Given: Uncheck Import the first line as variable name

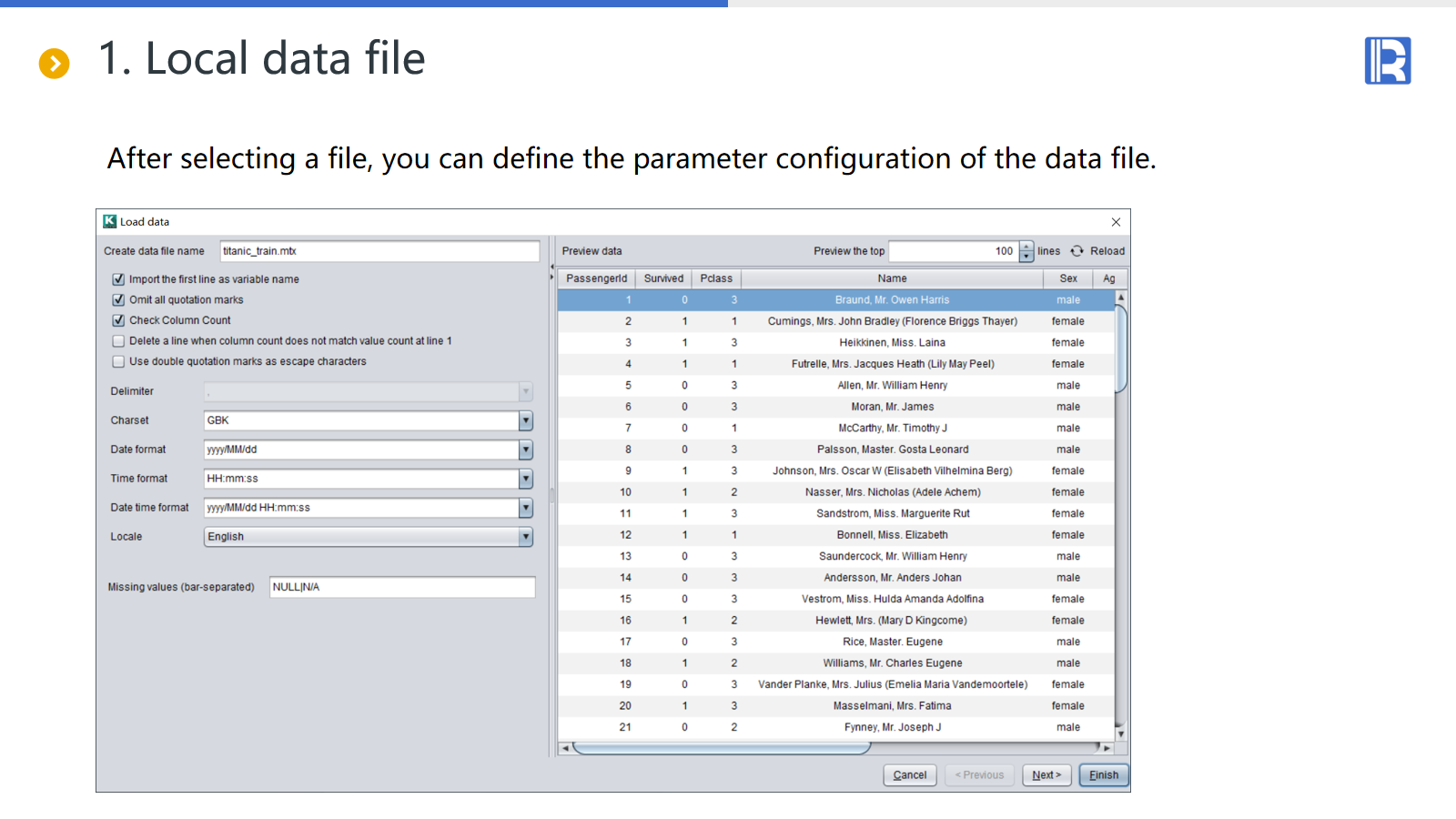Looking at the screenshot, I should (x=118, y=279).
